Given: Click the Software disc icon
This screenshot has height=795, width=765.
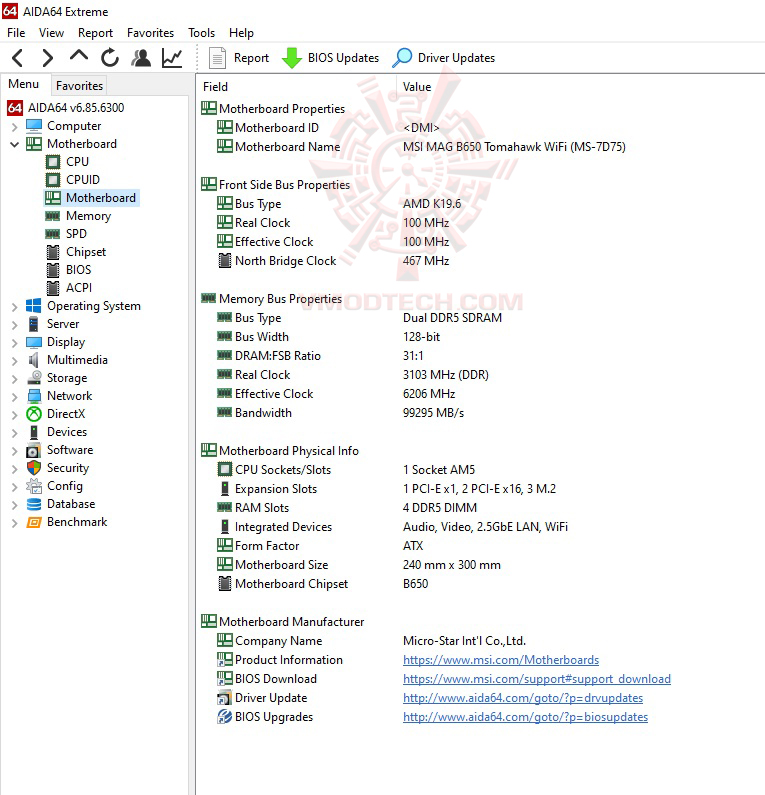Looking at the screenshot, I should (x=33, y=450).
